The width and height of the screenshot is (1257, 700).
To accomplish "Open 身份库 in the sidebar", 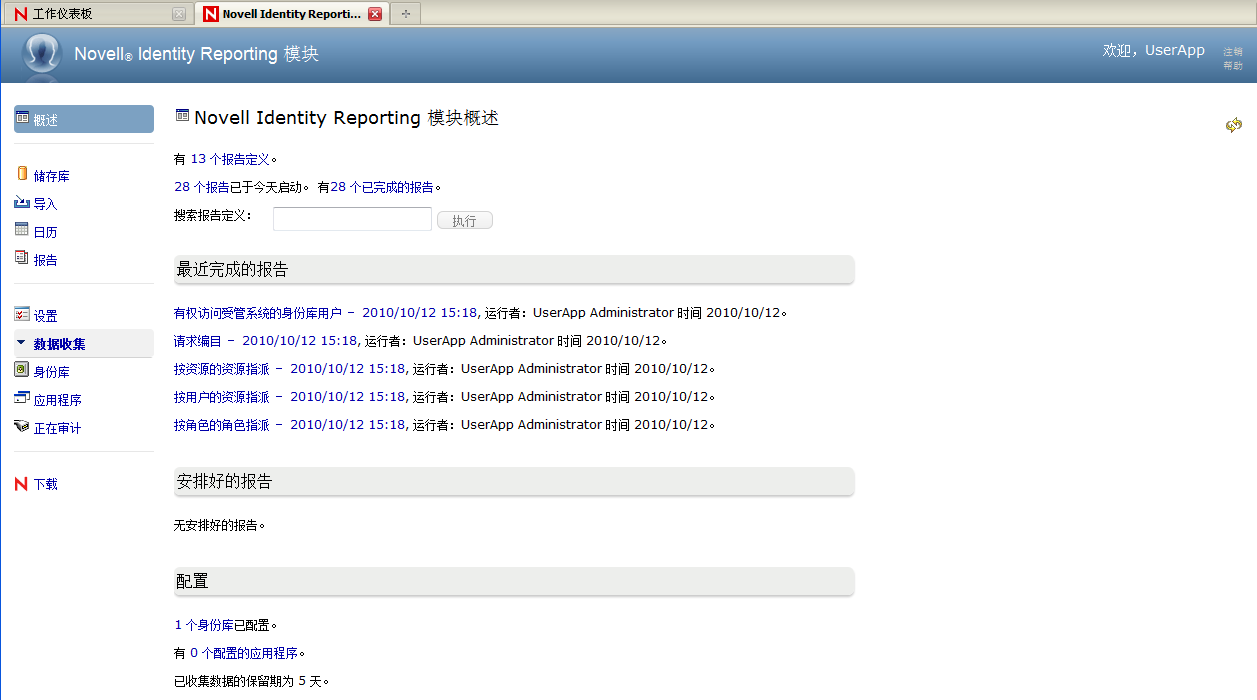I will pos(51,372).
